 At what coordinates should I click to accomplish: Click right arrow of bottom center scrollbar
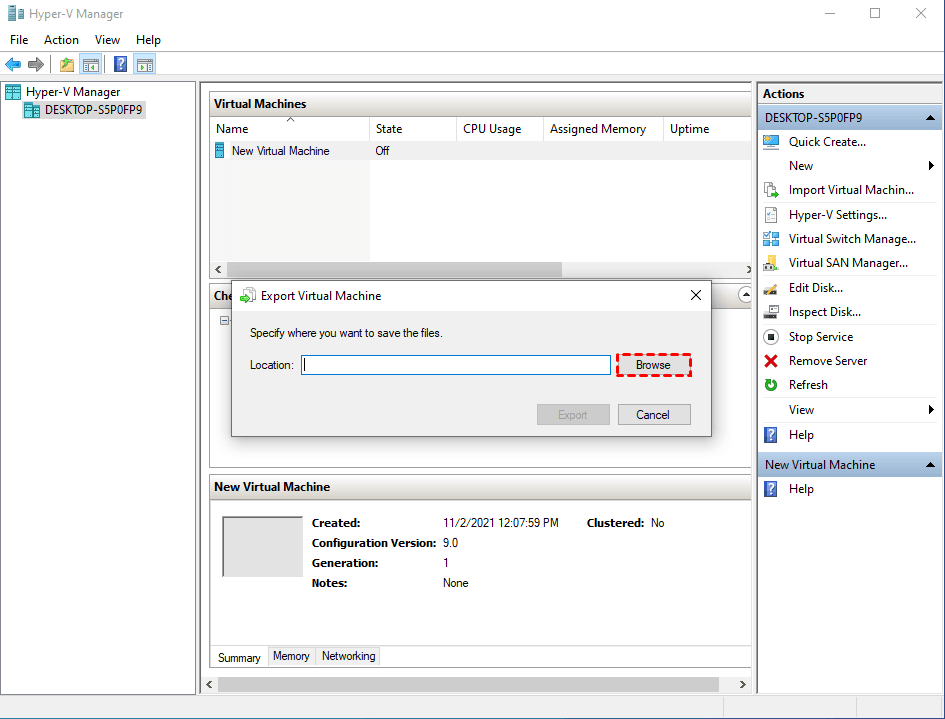click(742, 685)
